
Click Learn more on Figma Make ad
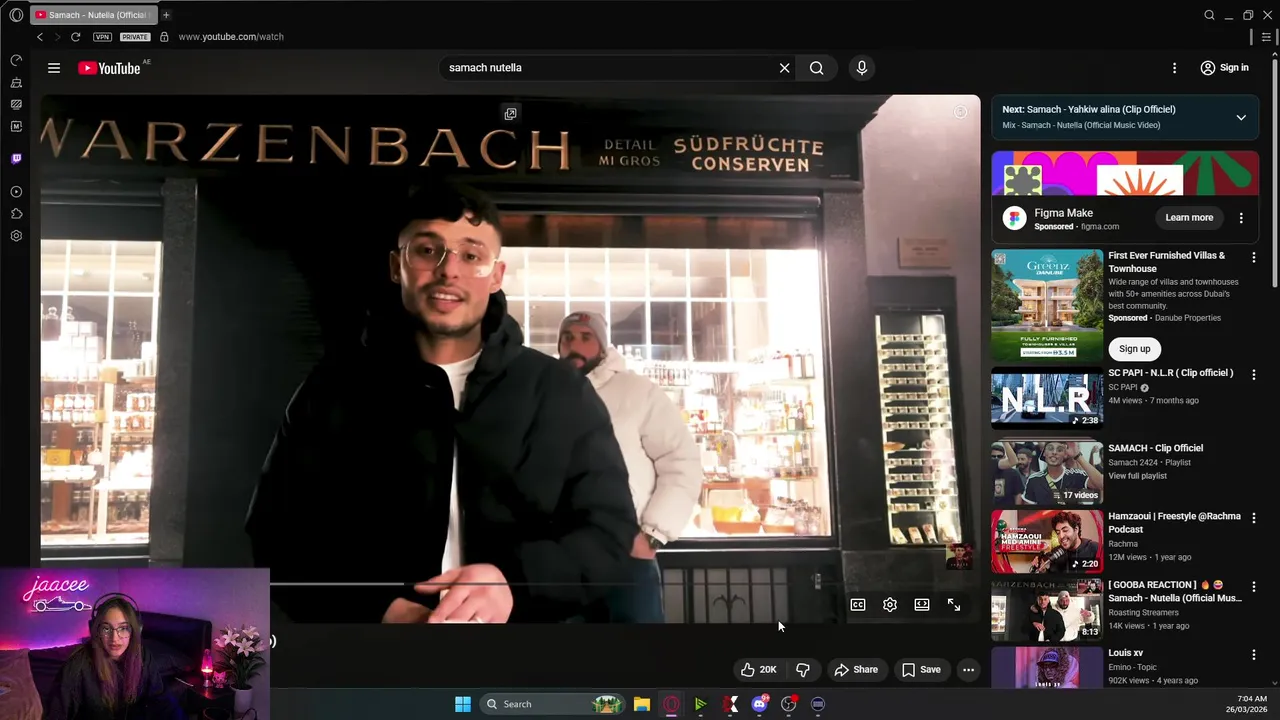point(1189,218)
